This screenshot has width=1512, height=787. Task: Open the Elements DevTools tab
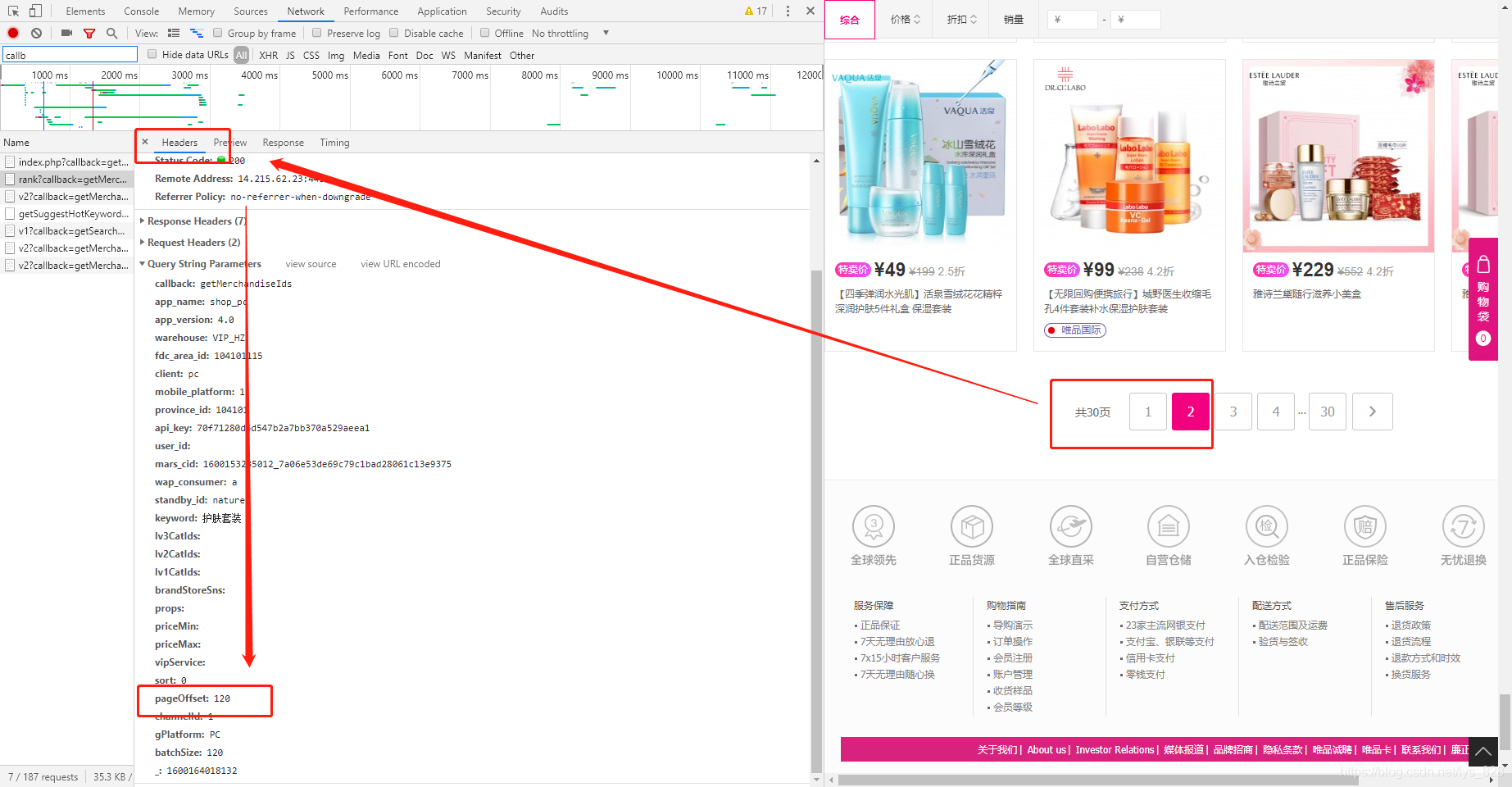point(85,11)
